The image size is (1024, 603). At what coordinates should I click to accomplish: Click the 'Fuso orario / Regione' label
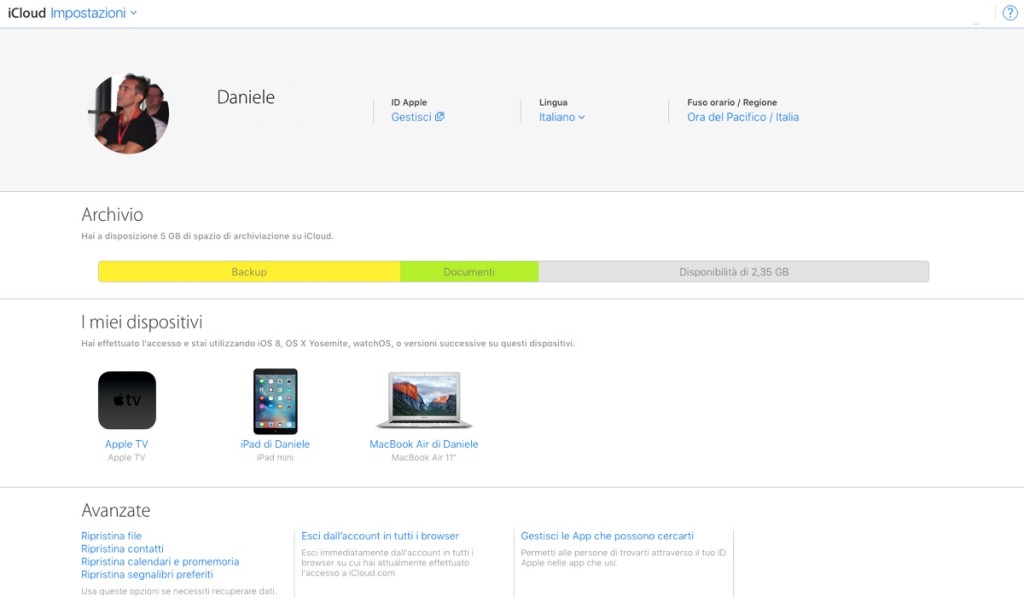pyautogui.click(x=732, y=103)
